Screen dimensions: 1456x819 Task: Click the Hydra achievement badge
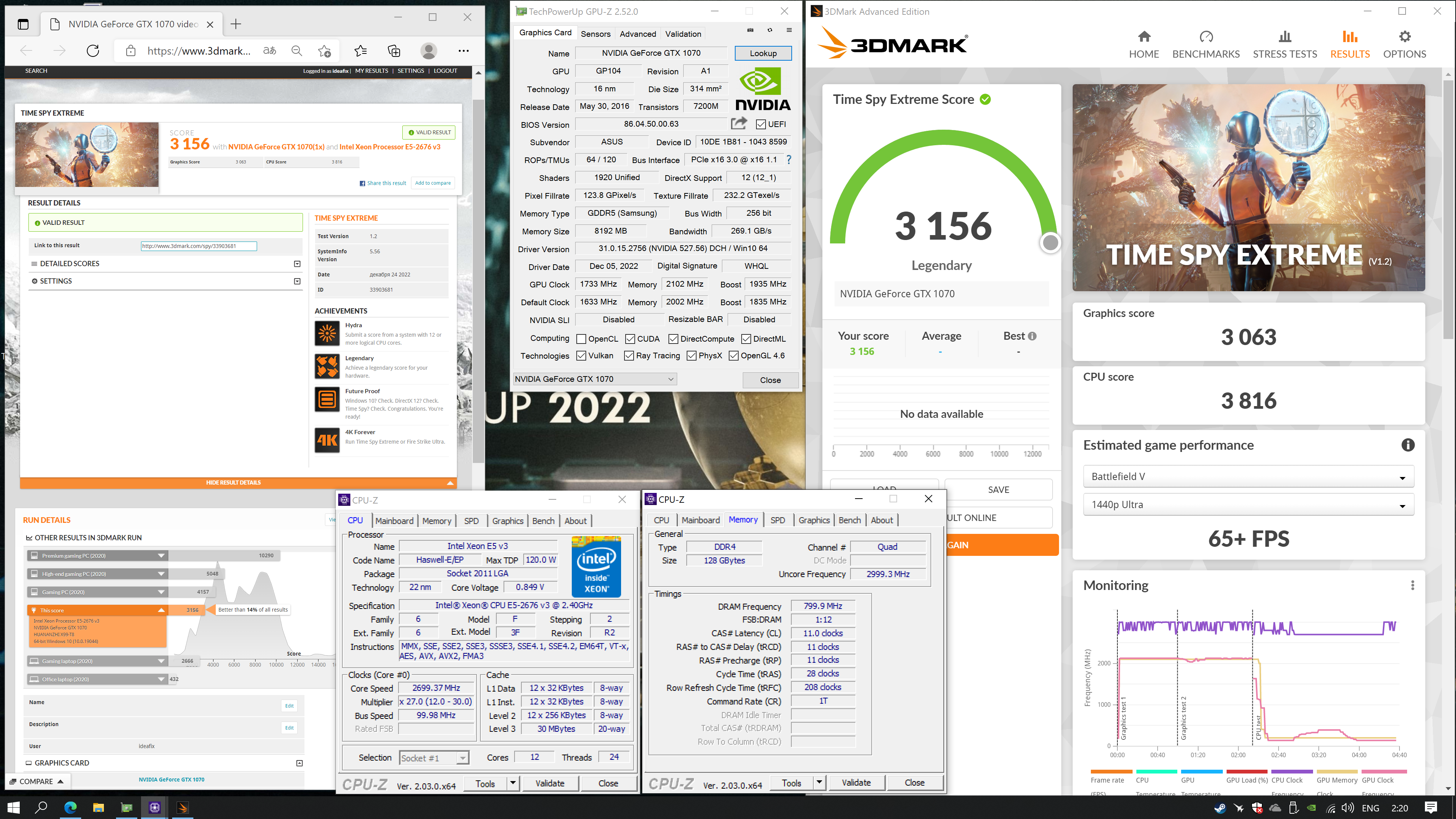(x=327, y=334)
